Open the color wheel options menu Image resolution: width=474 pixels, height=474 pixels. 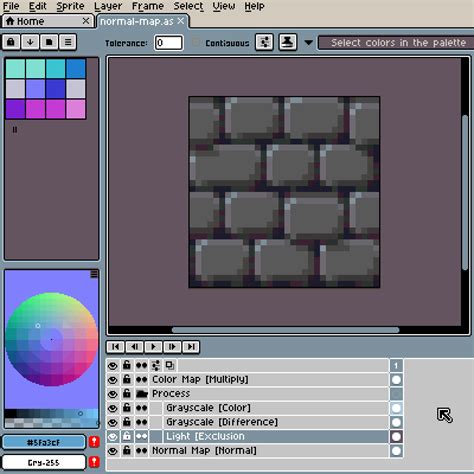click(x=94, y=274)
